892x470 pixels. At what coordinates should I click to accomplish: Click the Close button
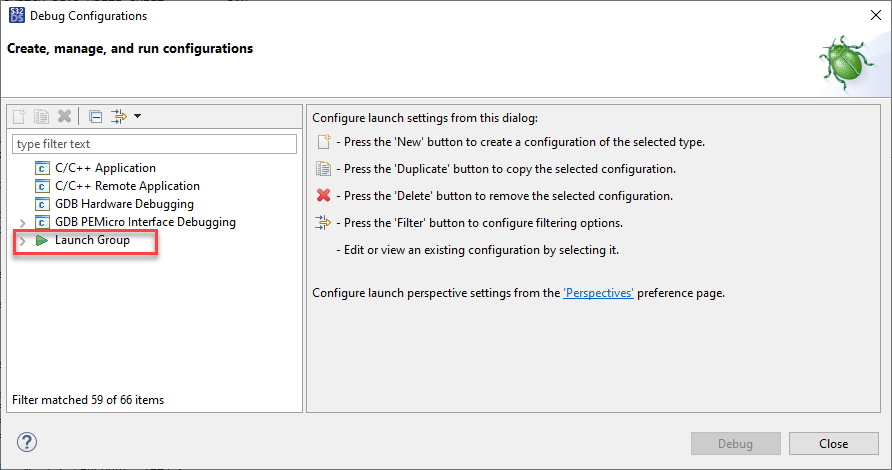coord(833,443)
